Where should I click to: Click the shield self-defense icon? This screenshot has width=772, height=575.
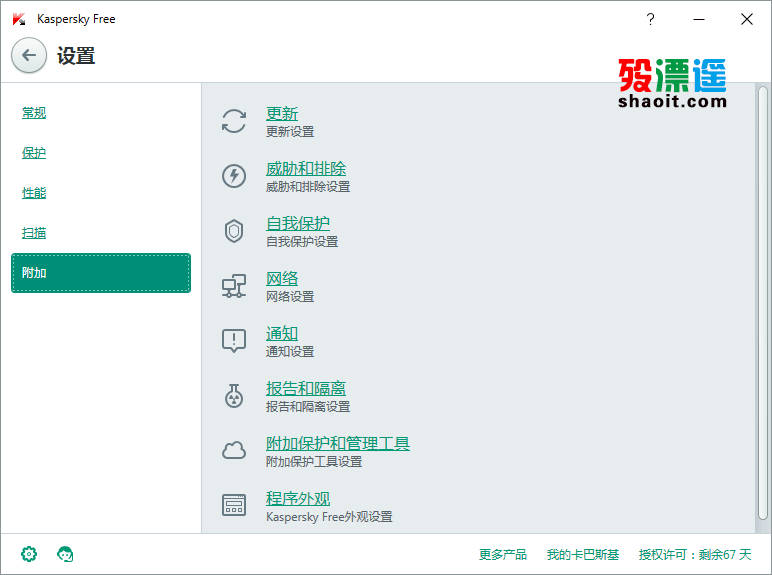[x=234, y=230]
